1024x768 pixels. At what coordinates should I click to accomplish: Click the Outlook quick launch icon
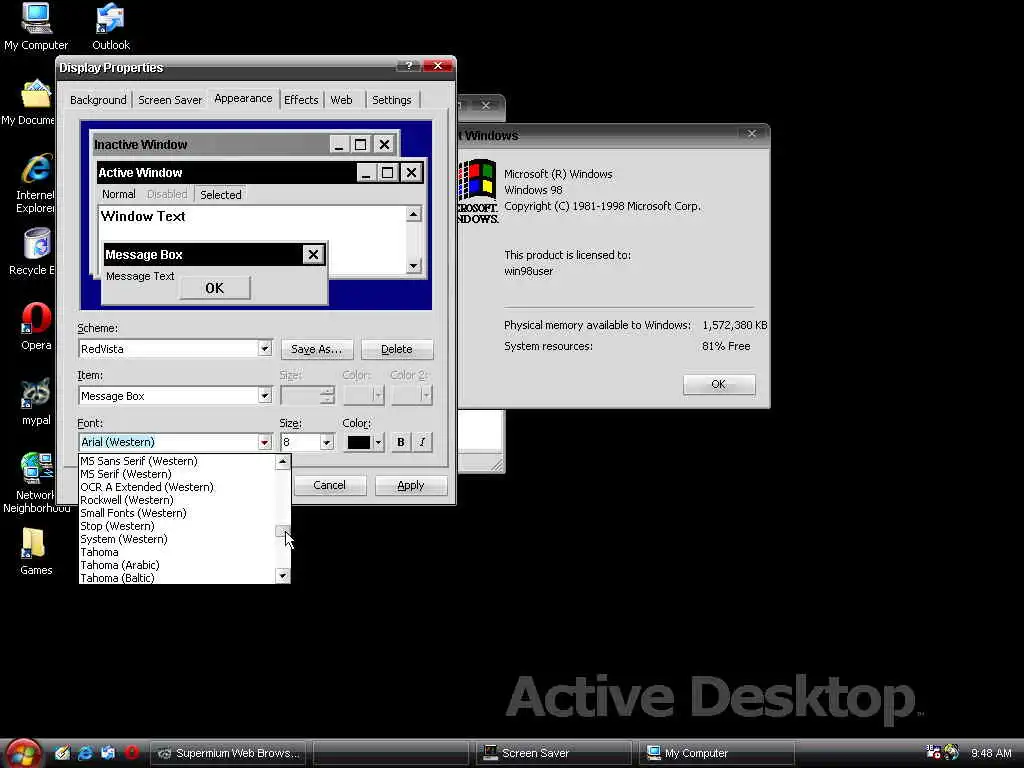point(108,753)
